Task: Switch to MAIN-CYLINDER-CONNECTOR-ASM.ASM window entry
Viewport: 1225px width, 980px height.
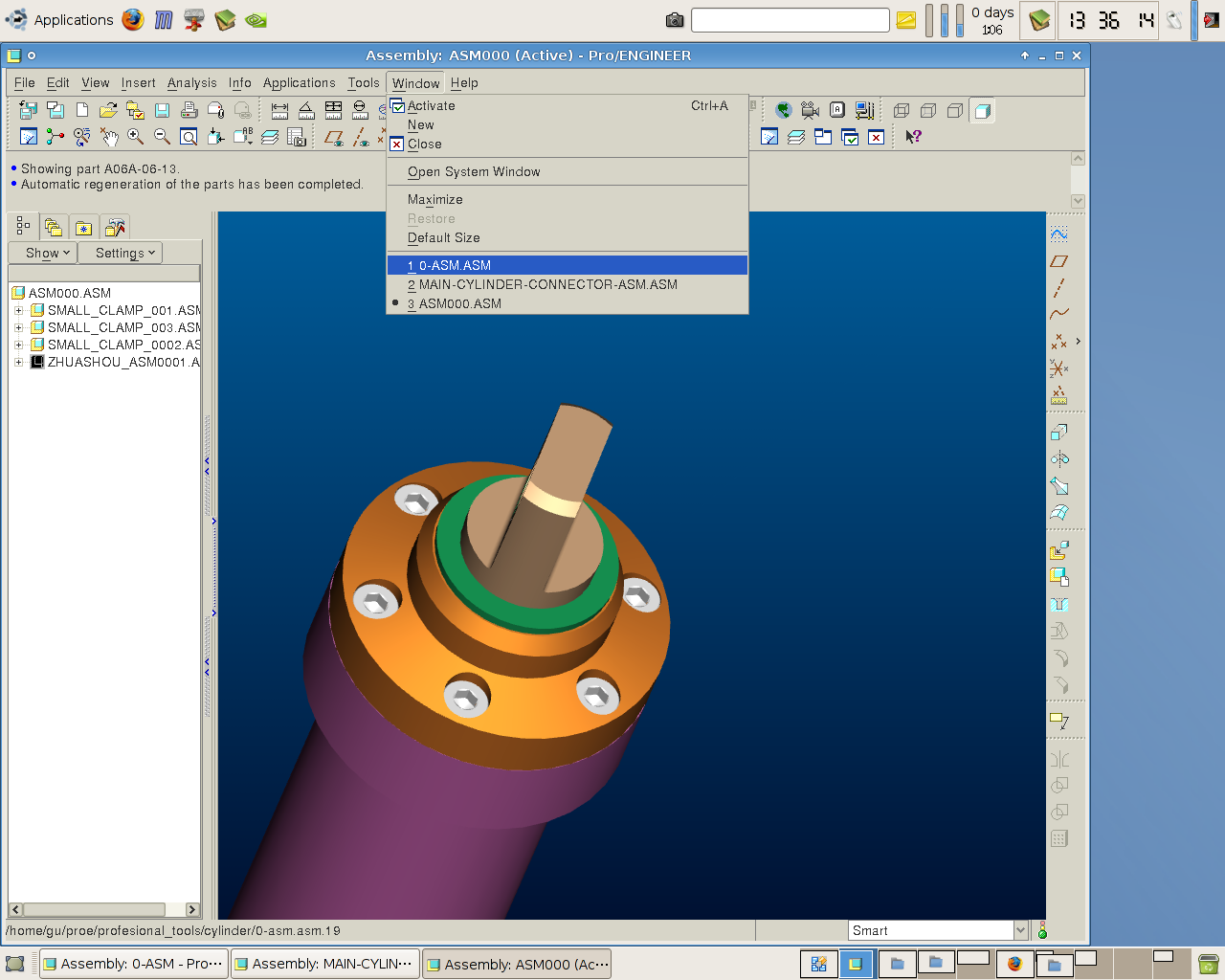Action: [568, 285]
